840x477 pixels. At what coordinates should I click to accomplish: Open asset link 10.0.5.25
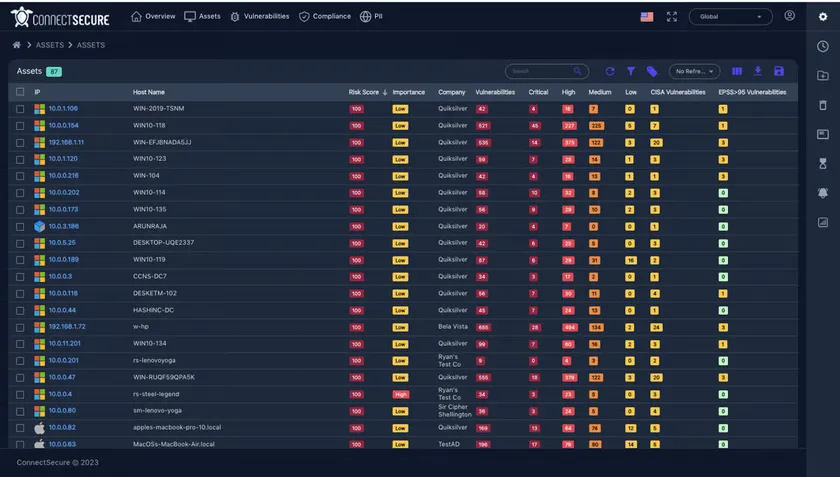[x=62, y=242]
